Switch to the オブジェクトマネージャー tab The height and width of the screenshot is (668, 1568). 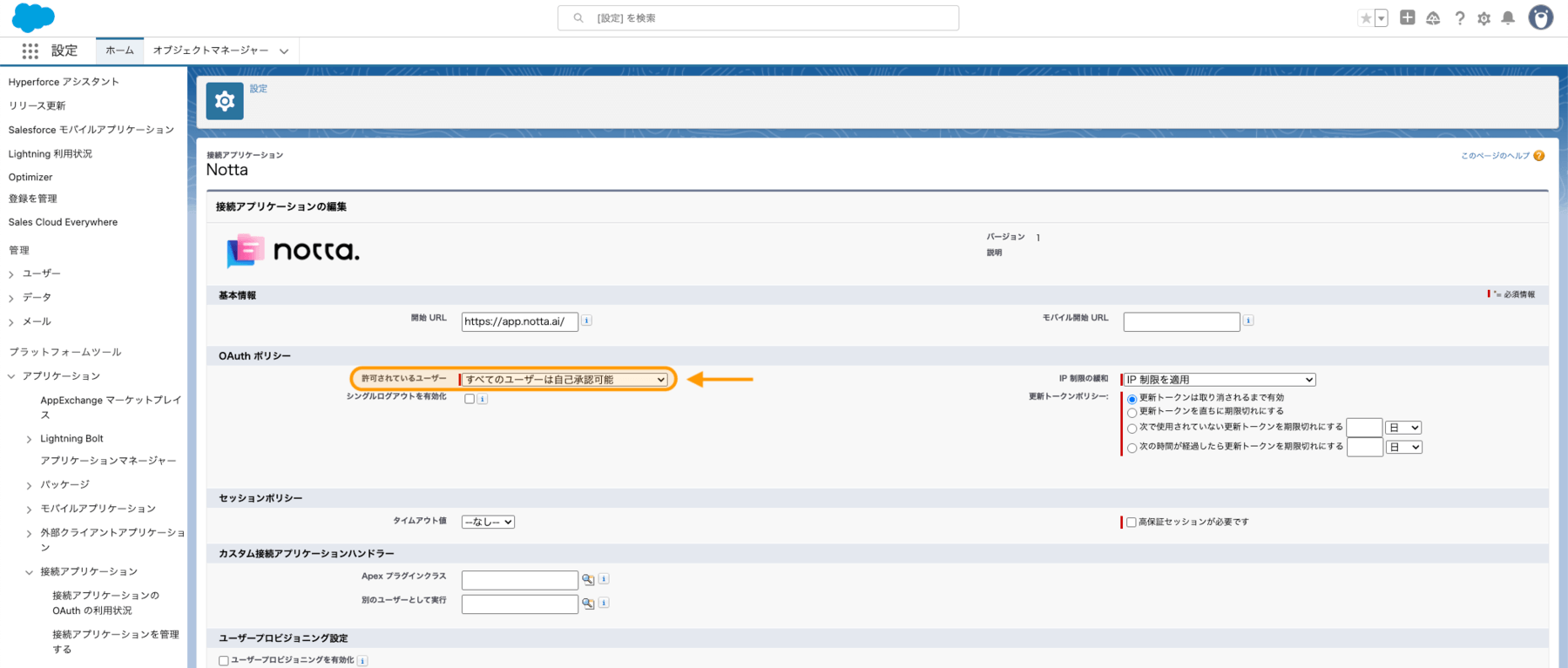point(211,51)
